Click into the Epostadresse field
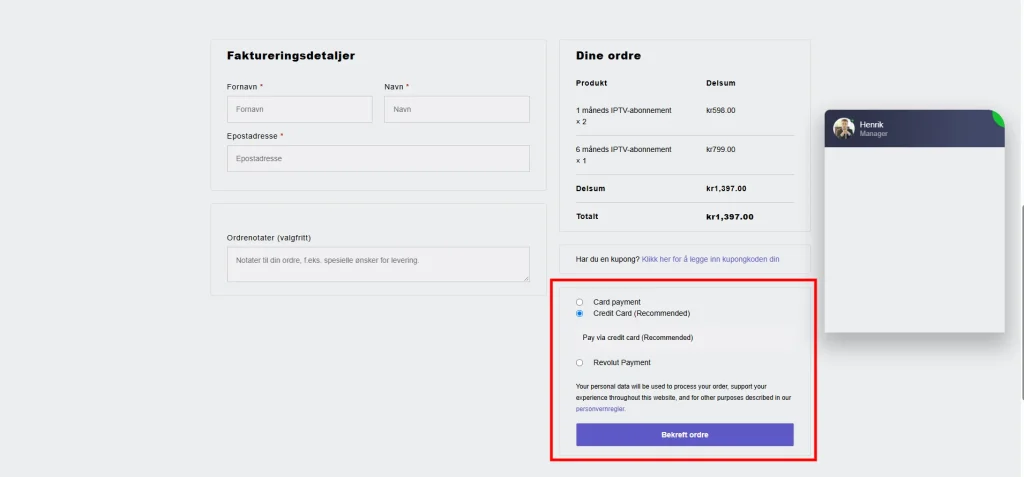This screenshot has height=477, width=1024. pos(378,158)
